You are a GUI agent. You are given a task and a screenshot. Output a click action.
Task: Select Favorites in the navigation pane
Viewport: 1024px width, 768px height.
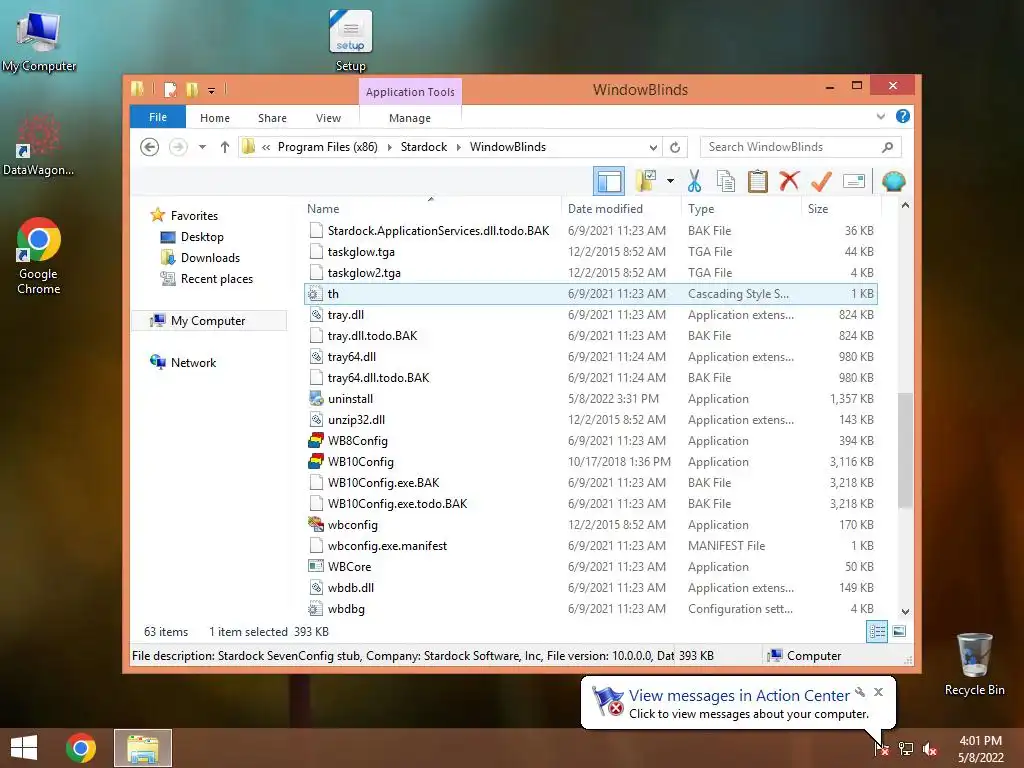[194, 216]
